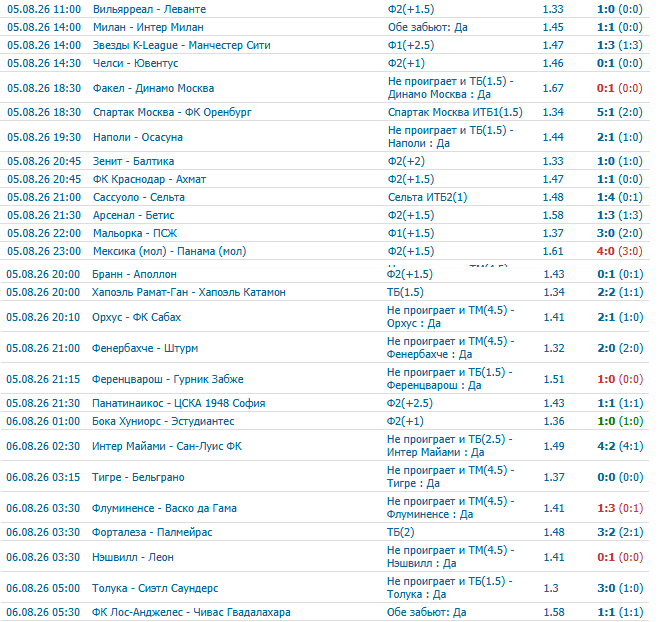The image size is (659, 622).
Task: Open the Форталеза - Палмейрас match
Action: pyautogui.click(x=152, y=532)
